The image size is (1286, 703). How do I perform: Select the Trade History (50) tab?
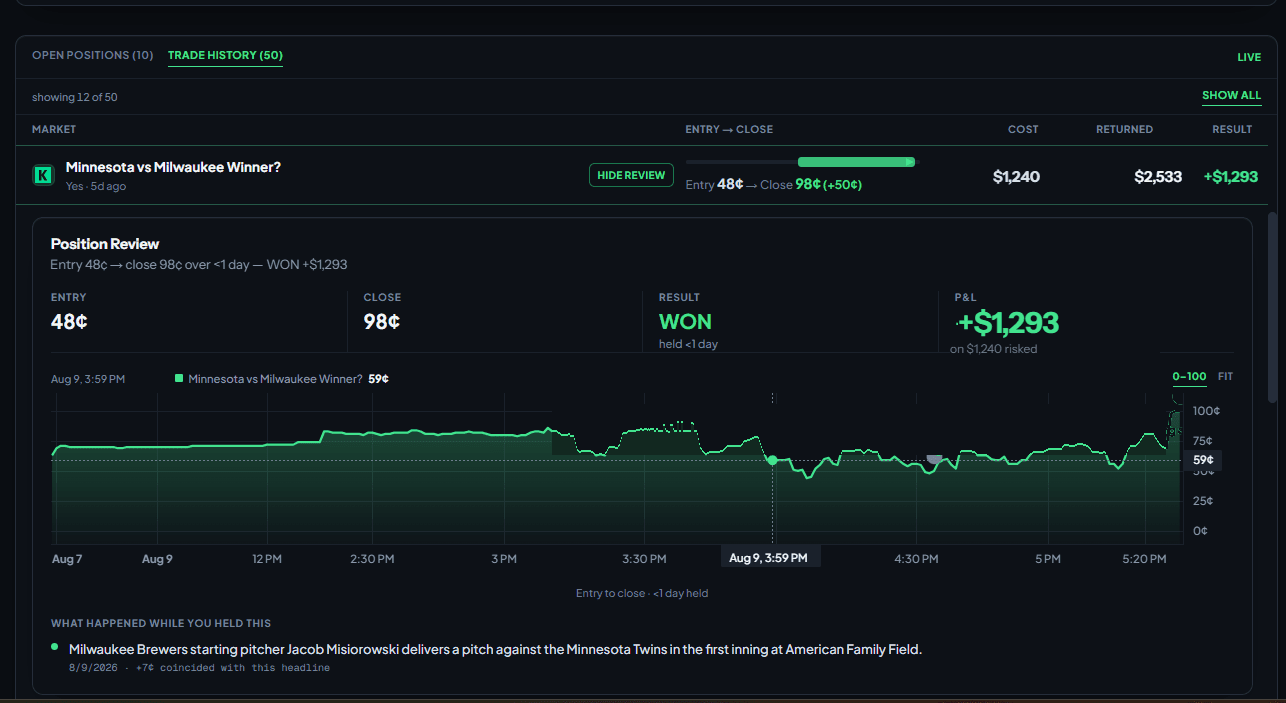coord(225,55)
